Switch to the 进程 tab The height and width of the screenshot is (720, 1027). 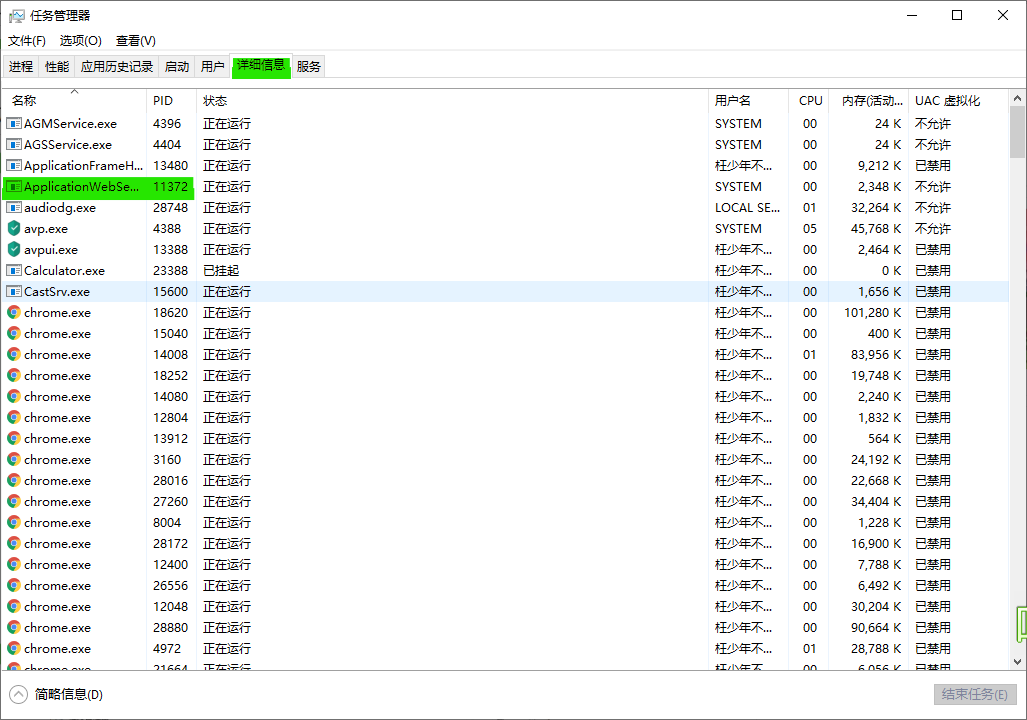21,66
